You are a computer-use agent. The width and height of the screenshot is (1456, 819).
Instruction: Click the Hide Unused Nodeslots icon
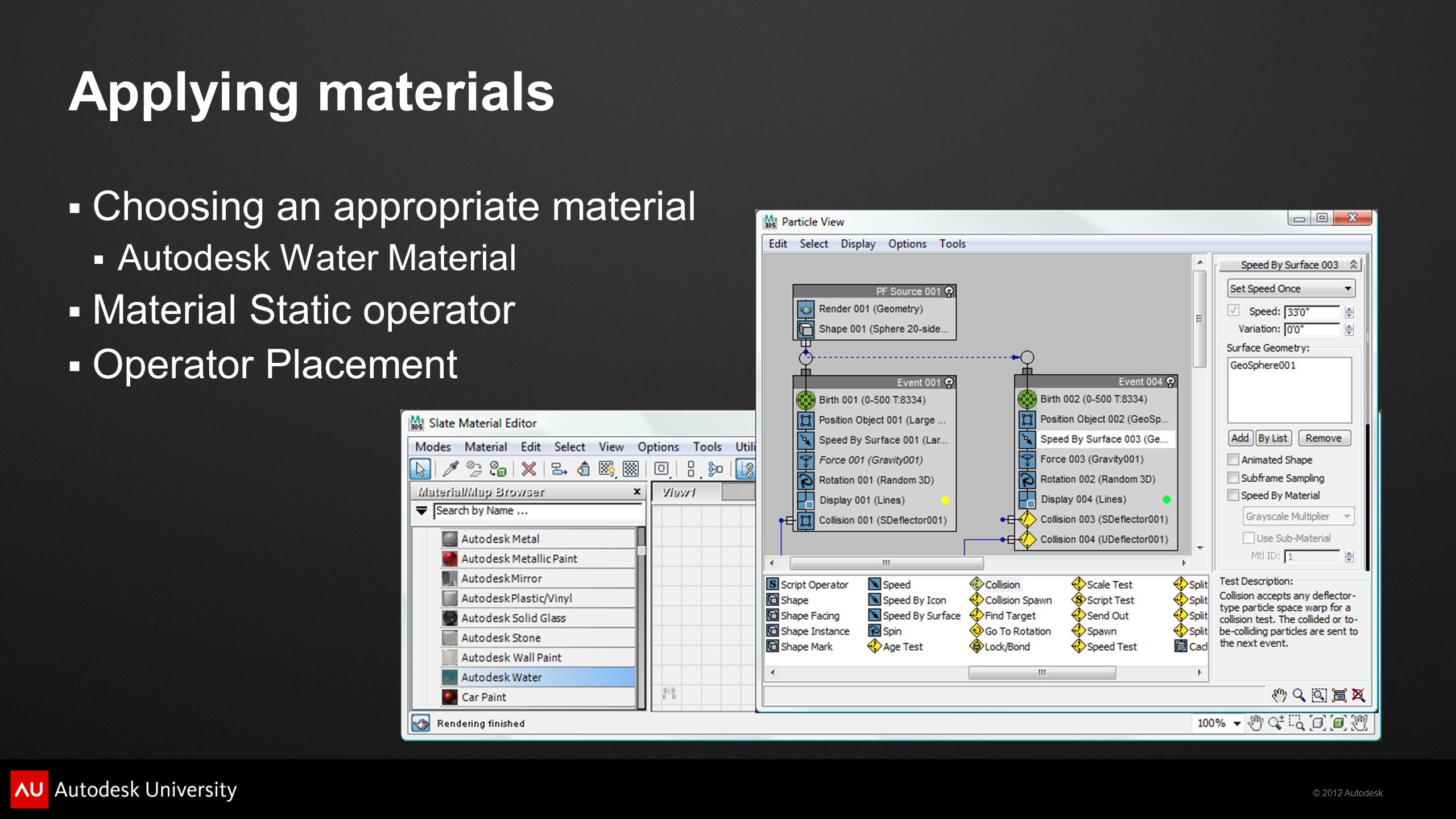point(584,469)
